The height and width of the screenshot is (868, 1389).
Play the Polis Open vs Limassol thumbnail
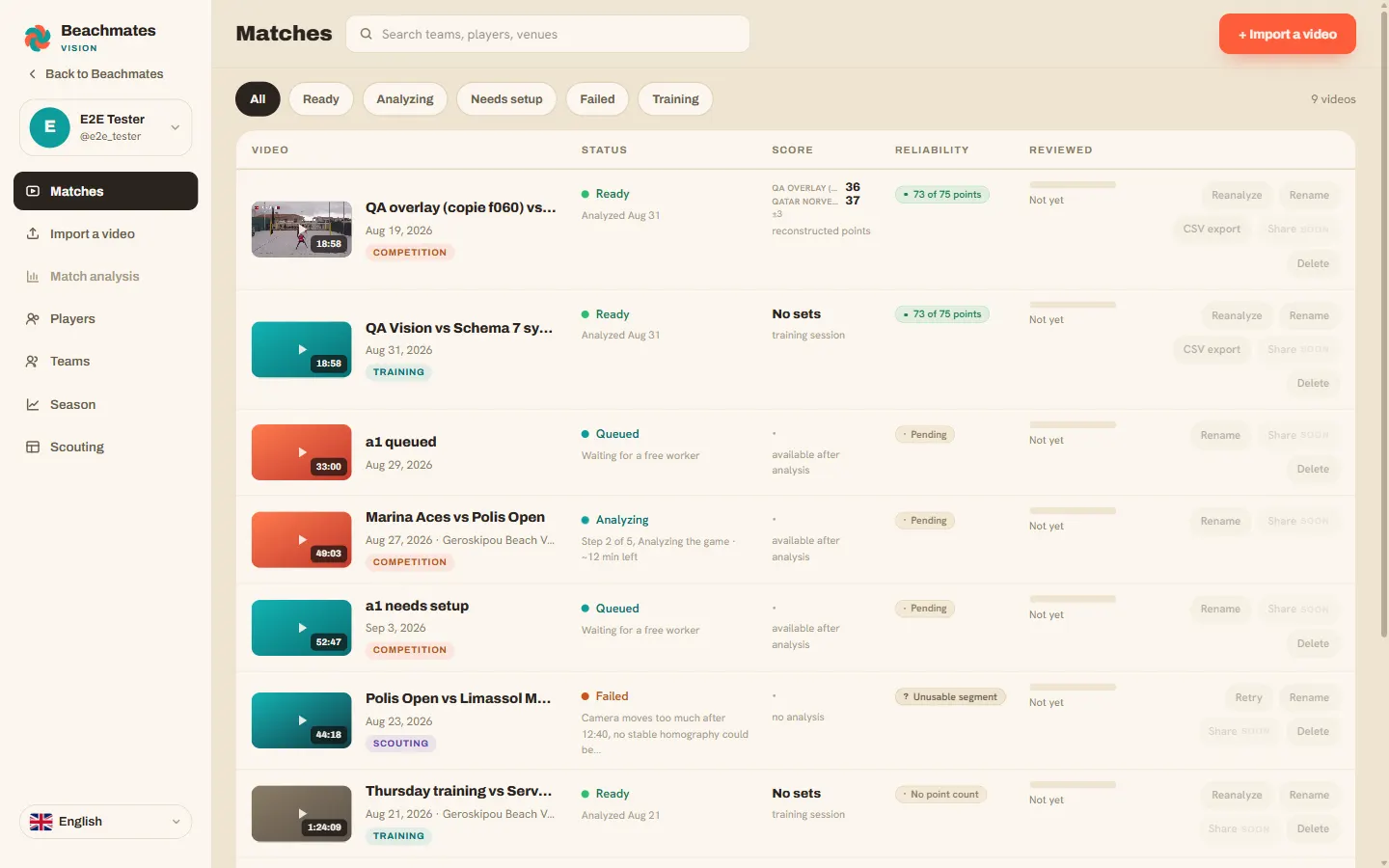click(302, 720)
